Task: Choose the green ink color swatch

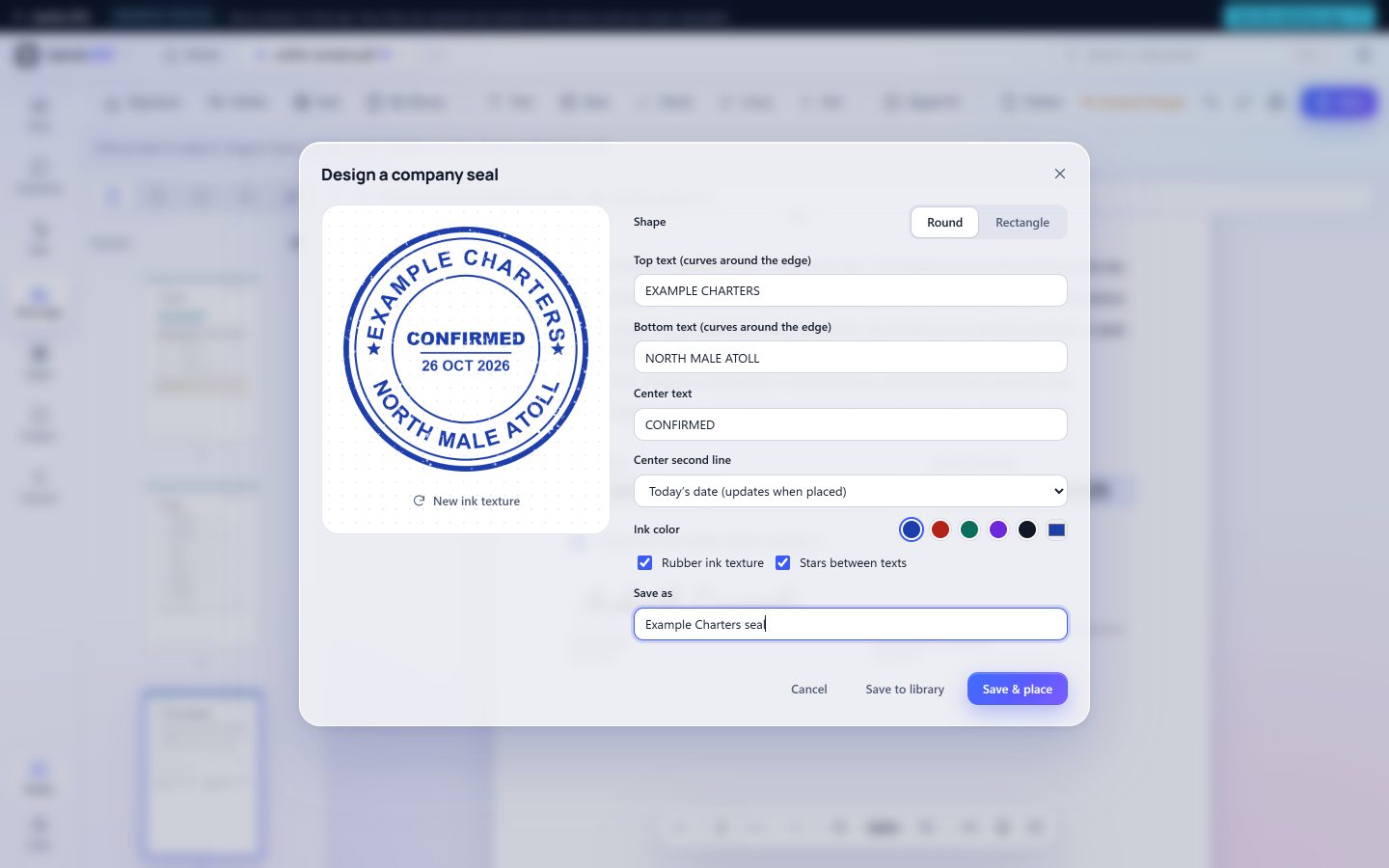Action: coord(969,529)
